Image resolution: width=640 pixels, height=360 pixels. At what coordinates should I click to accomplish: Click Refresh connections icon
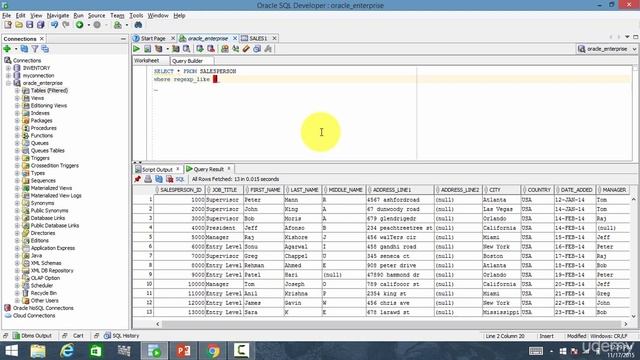tap(24, 49)
